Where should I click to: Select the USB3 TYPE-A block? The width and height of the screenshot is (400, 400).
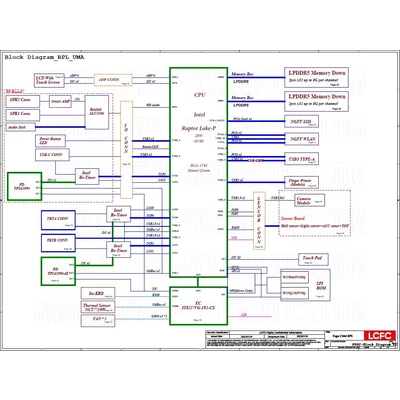tap(301, 159)
